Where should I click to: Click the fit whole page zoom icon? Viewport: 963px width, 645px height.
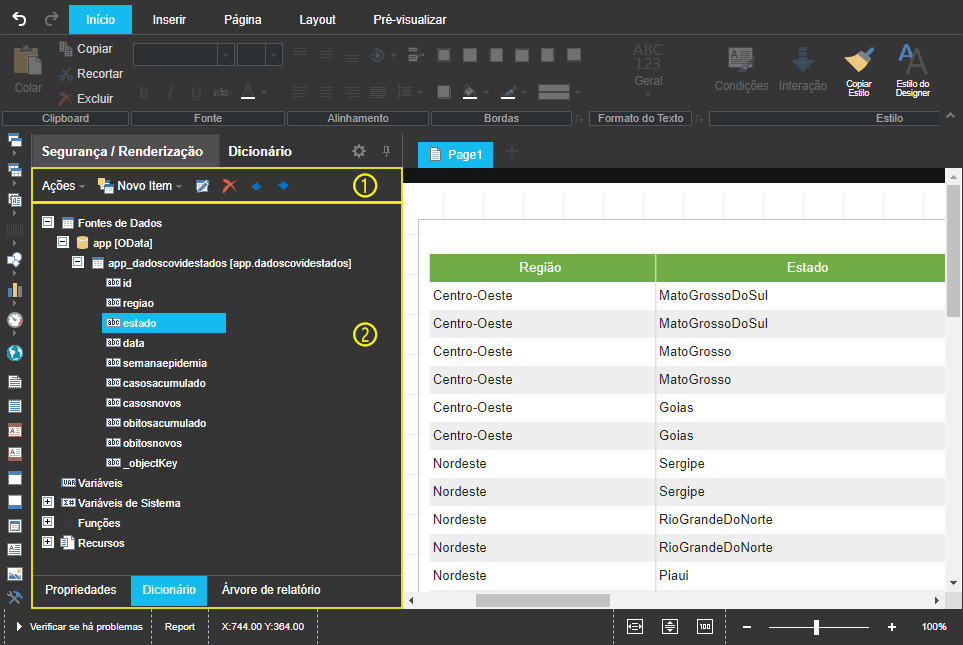(x=669, y=627)
